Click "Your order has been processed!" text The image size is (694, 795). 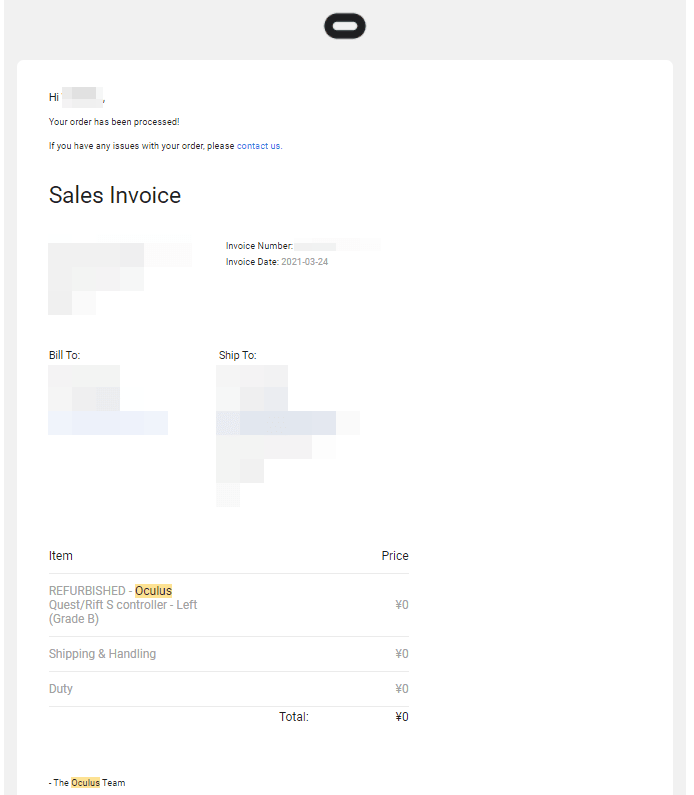tap(114, 122)
